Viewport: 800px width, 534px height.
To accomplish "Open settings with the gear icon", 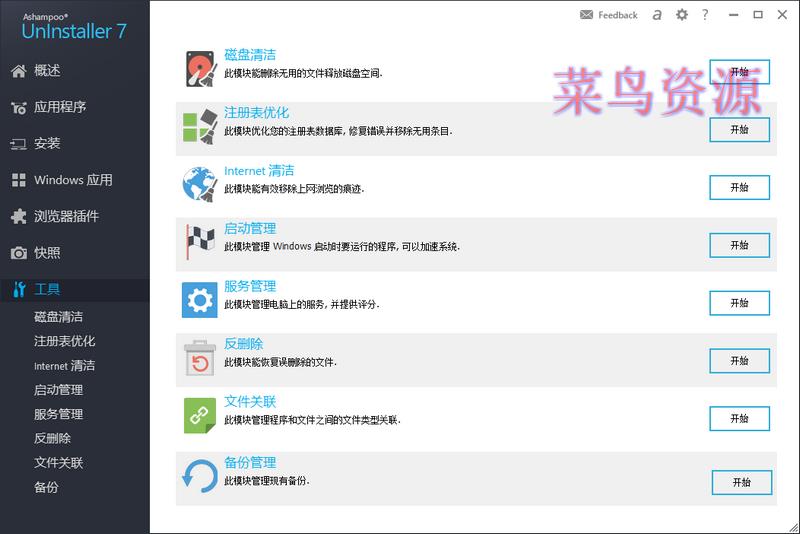I will (682, 15).
